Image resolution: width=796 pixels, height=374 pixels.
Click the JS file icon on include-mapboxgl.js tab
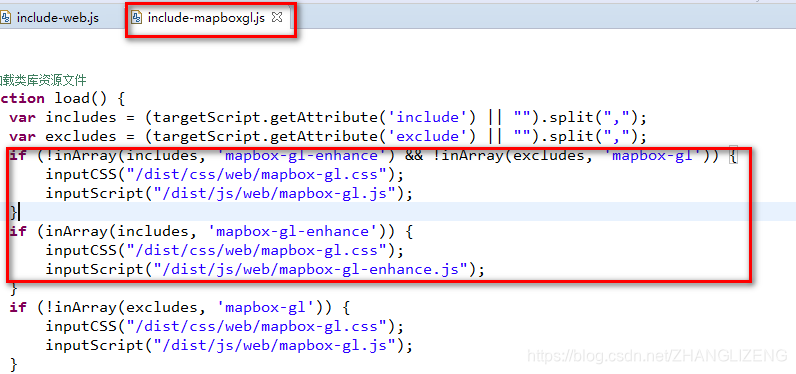(137, 18)
